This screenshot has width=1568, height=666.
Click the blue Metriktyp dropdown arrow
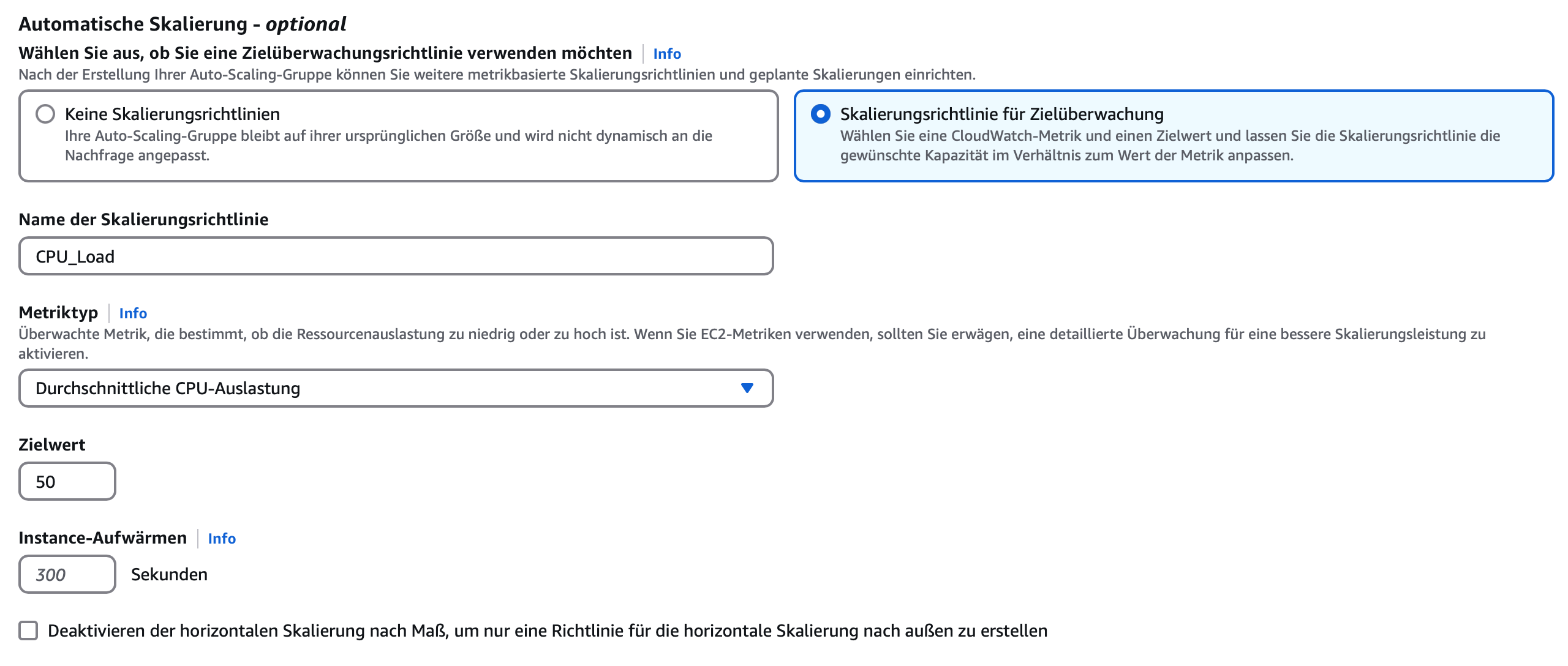(x=747, y=388)
